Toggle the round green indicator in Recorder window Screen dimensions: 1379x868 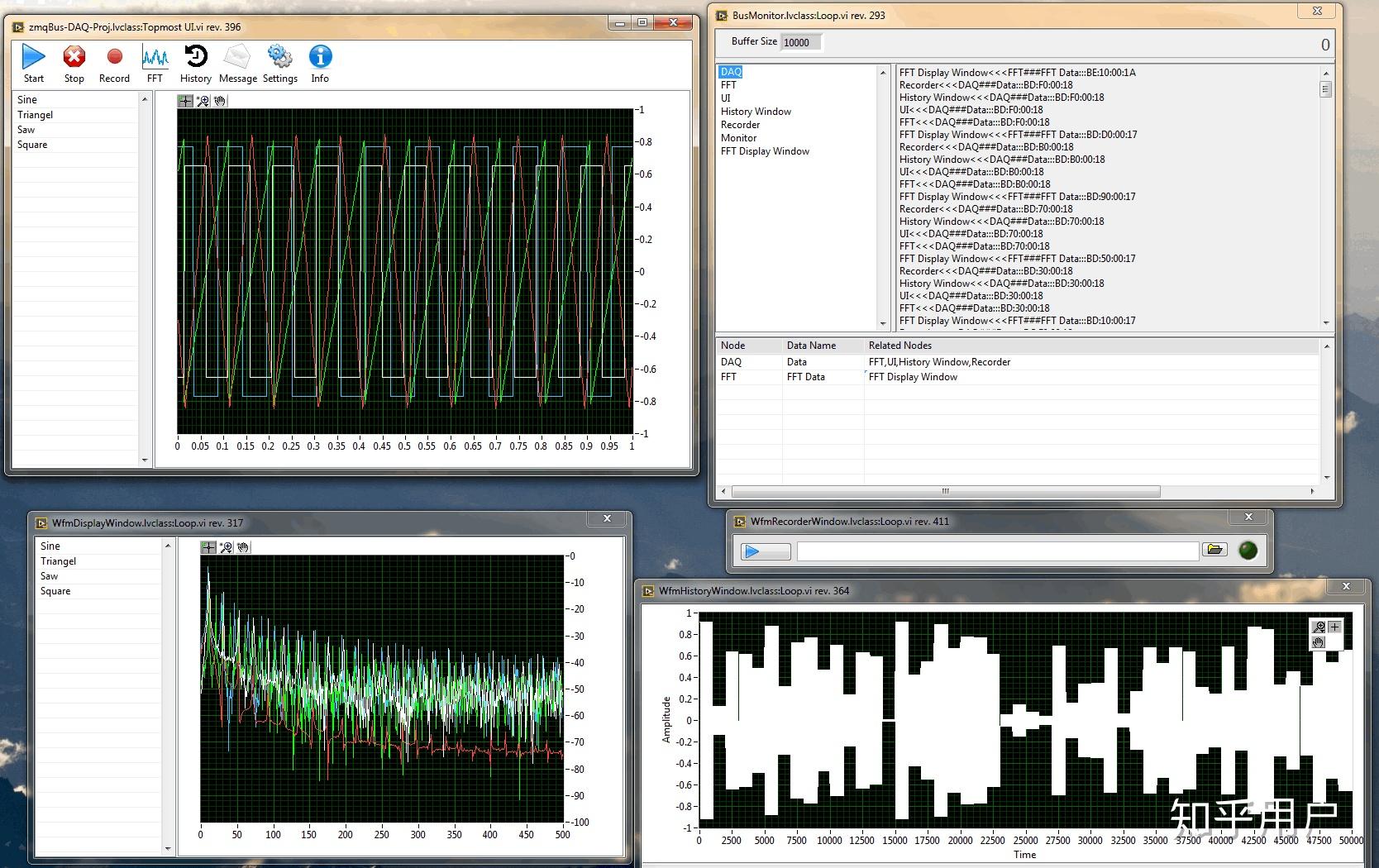1248,551
